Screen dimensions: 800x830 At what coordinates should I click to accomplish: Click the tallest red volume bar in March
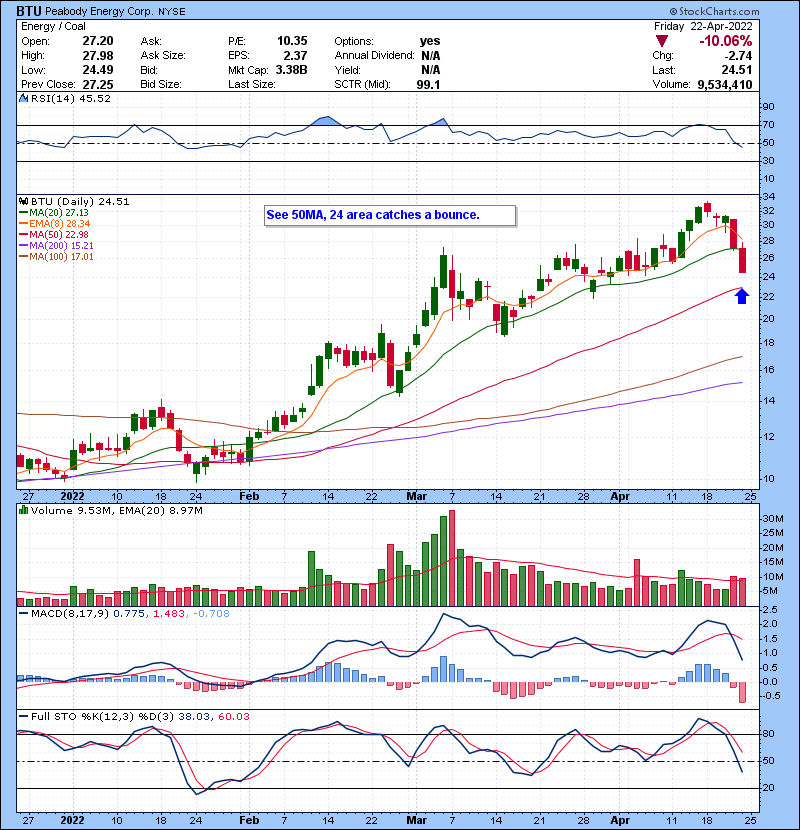[452, 558]
